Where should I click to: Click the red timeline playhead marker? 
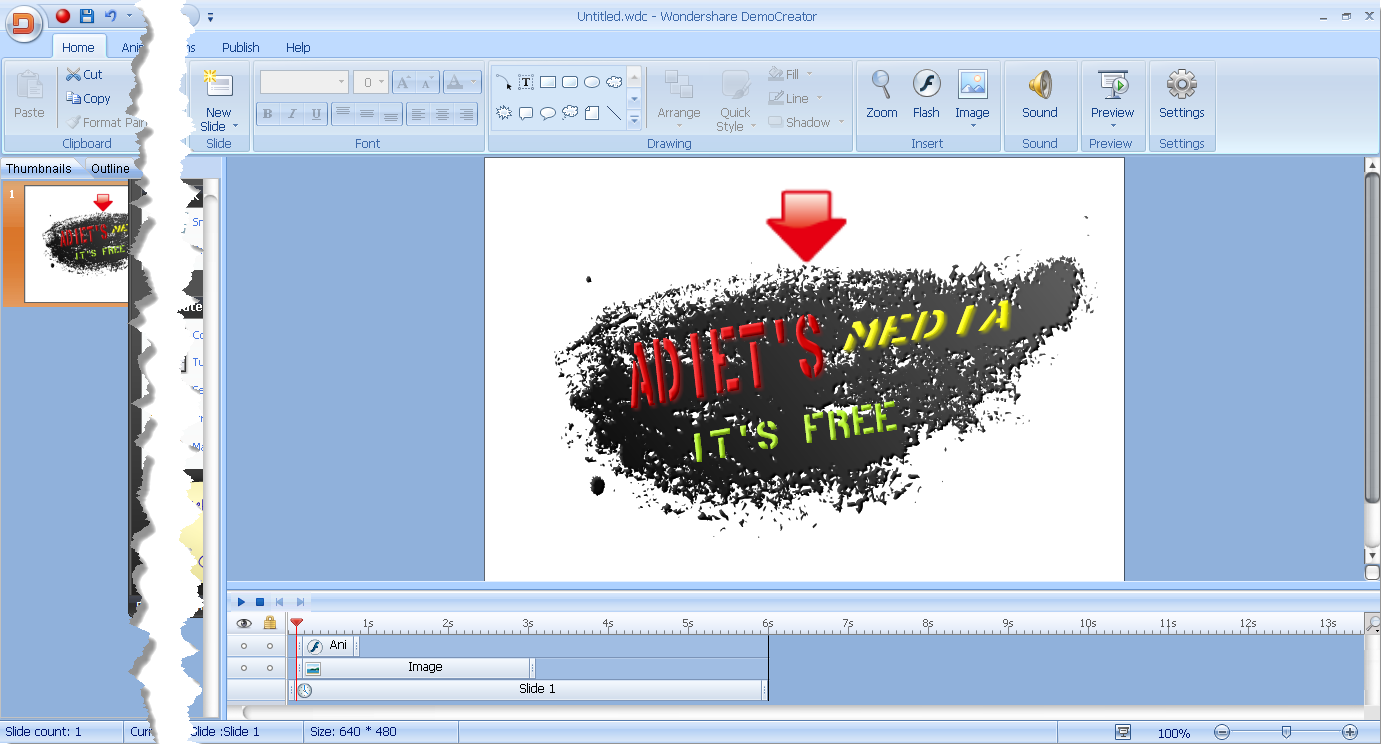point(296,623)
